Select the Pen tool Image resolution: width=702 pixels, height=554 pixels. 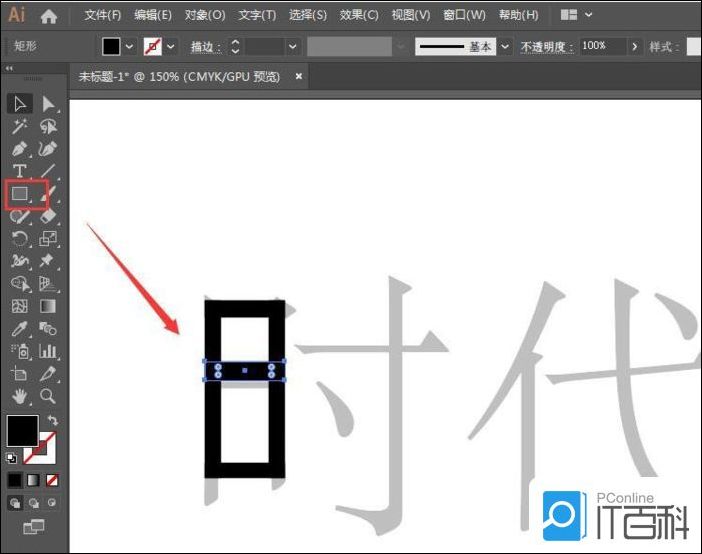pos(20,149)
